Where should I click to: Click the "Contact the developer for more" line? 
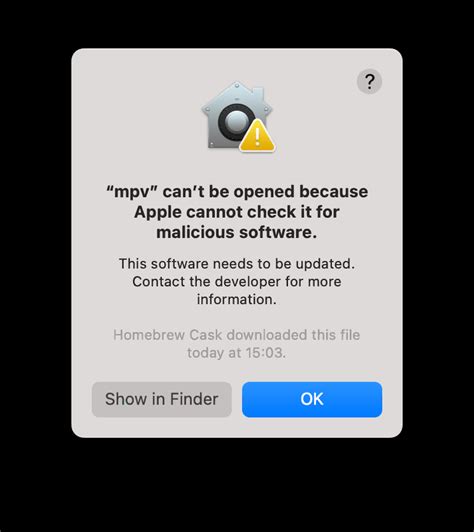coord(237,282)
